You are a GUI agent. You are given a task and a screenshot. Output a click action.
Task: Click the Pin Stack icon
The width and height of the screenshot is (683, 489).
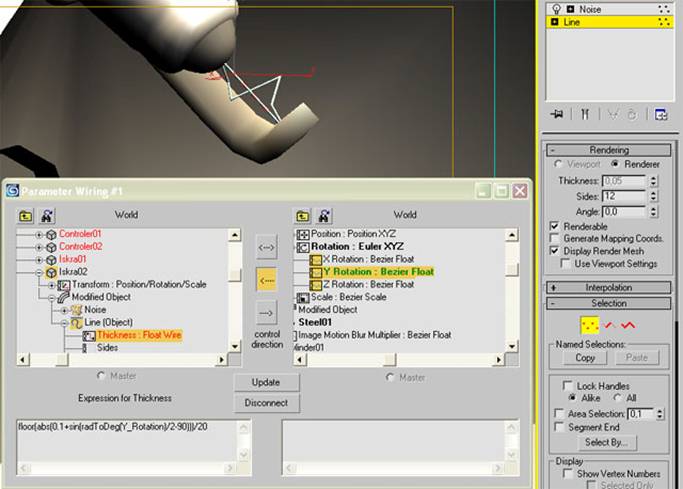pyautogui.click(x=557, y=114)
